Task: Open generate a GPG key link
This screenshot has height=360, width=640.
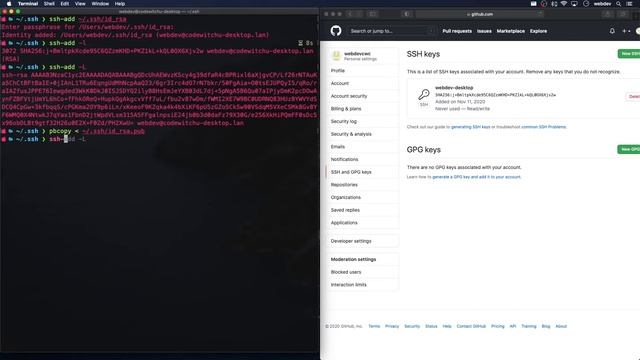Action: click(476, 177)
